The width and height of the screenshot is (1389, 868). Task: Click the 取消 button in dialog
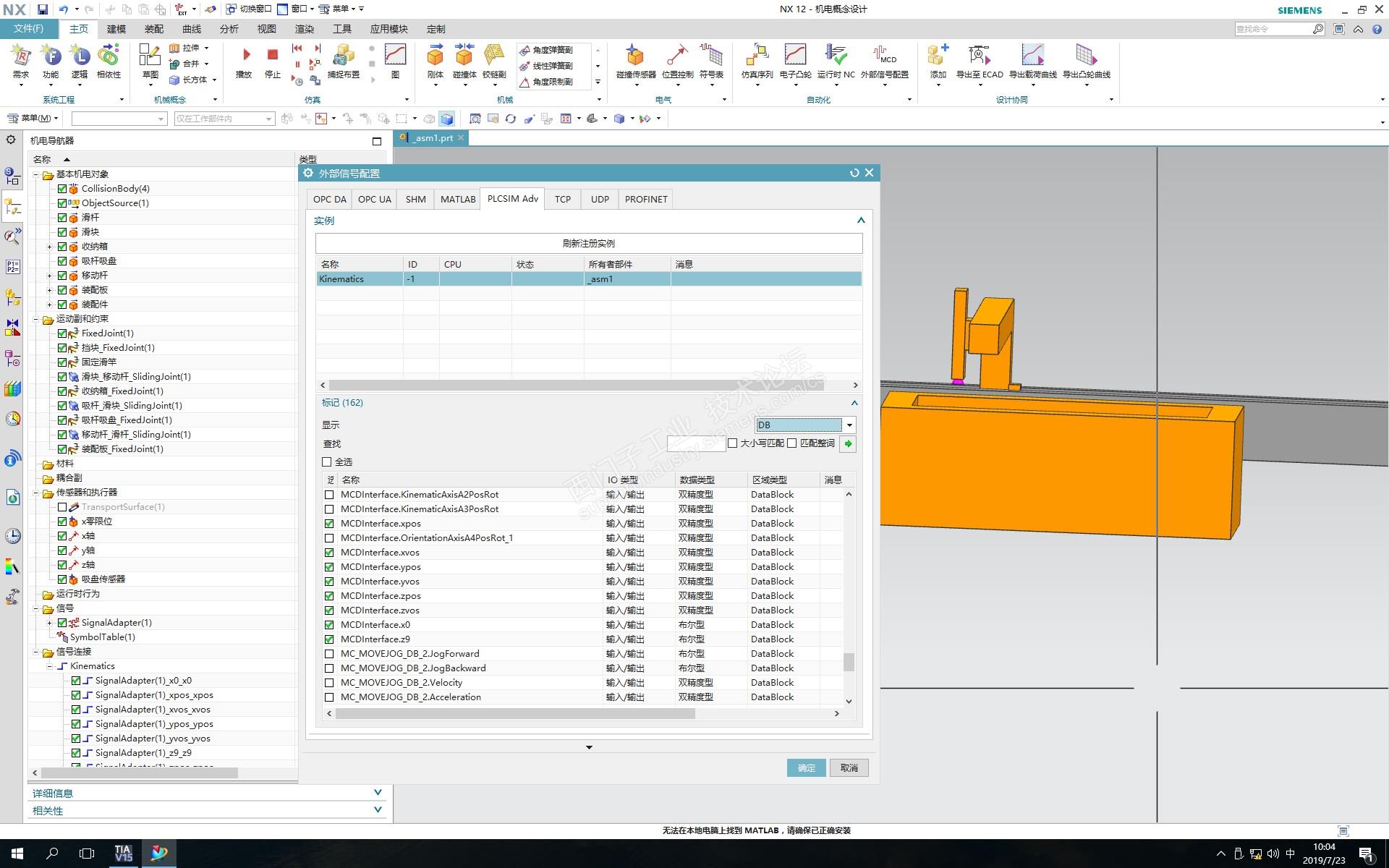(x=849, y=768)
